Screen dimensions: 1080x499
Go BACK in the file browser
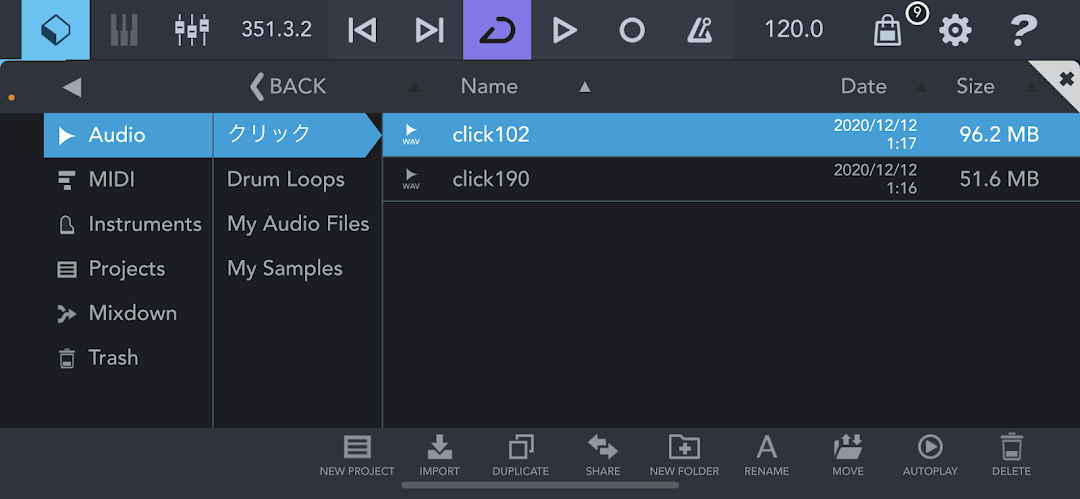[x=288, y=86]
